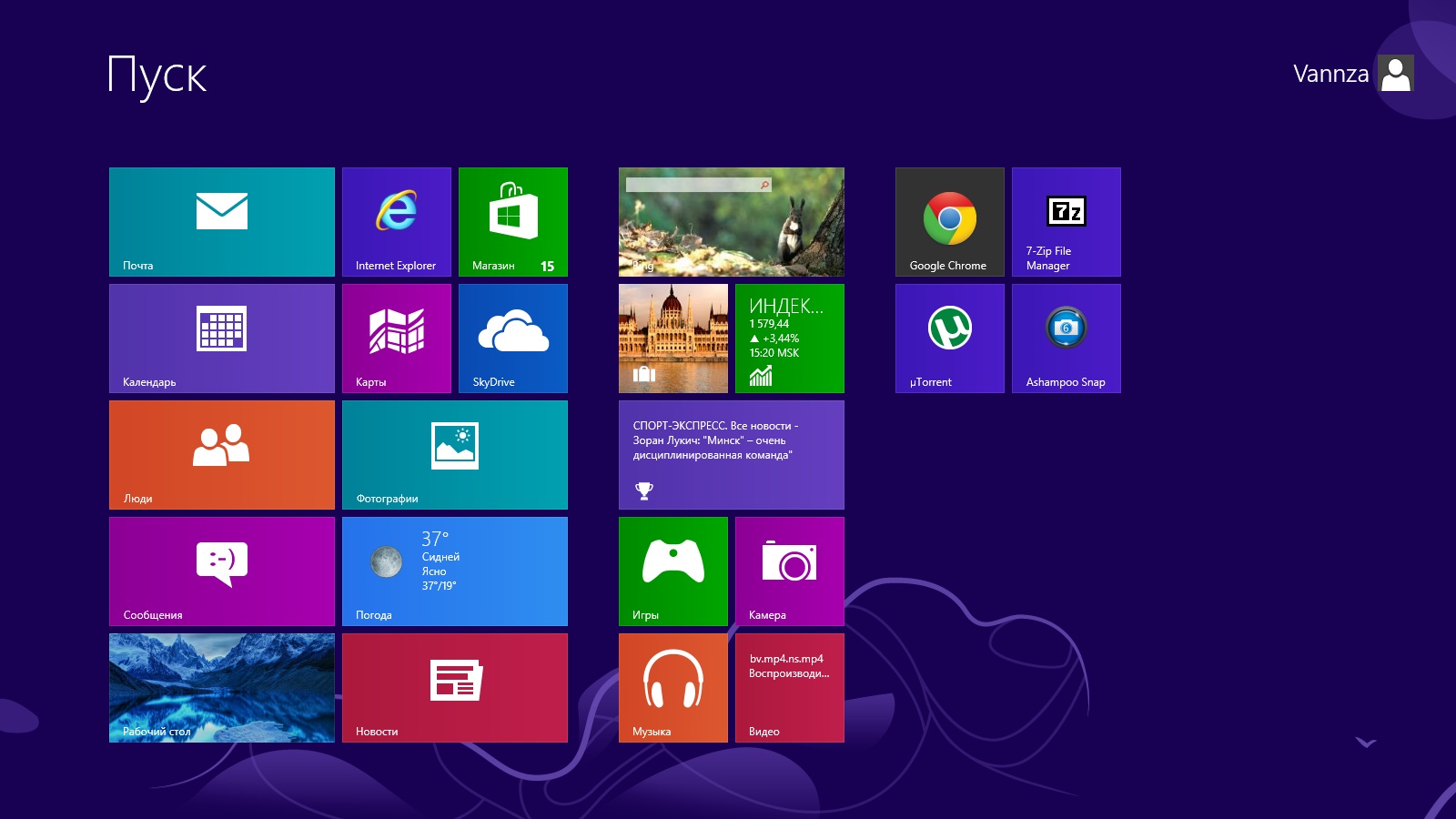1456x819 pixels.
Task: Open the Рабочий стол desktop thumbnail tile
Action: (221, 687)
